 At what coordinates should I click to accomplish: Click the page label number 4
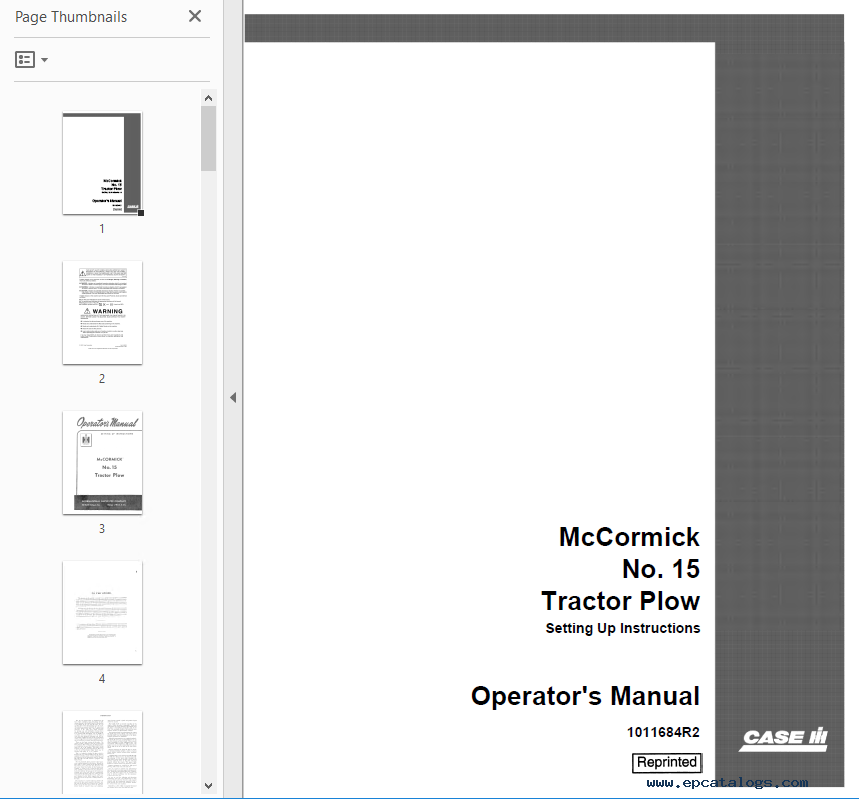[102, 678]
